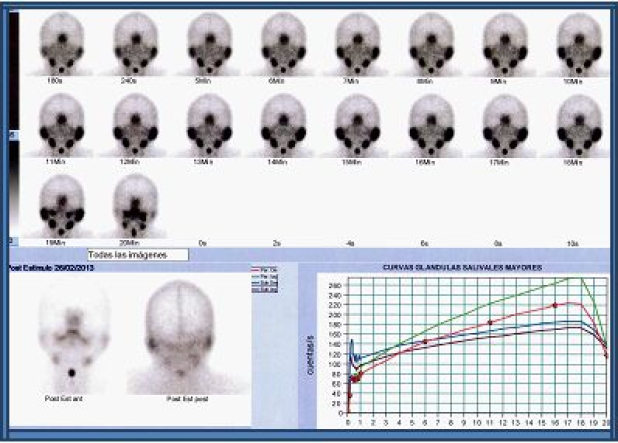Click the 5Min head scan image
Viewport: 618px width, 443px height.
[209, 45]
